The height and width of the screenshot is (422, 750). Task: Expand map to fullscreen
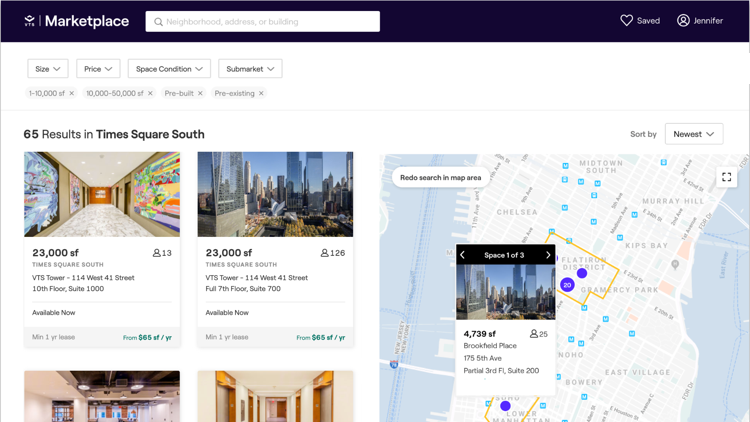pos(727,177)
